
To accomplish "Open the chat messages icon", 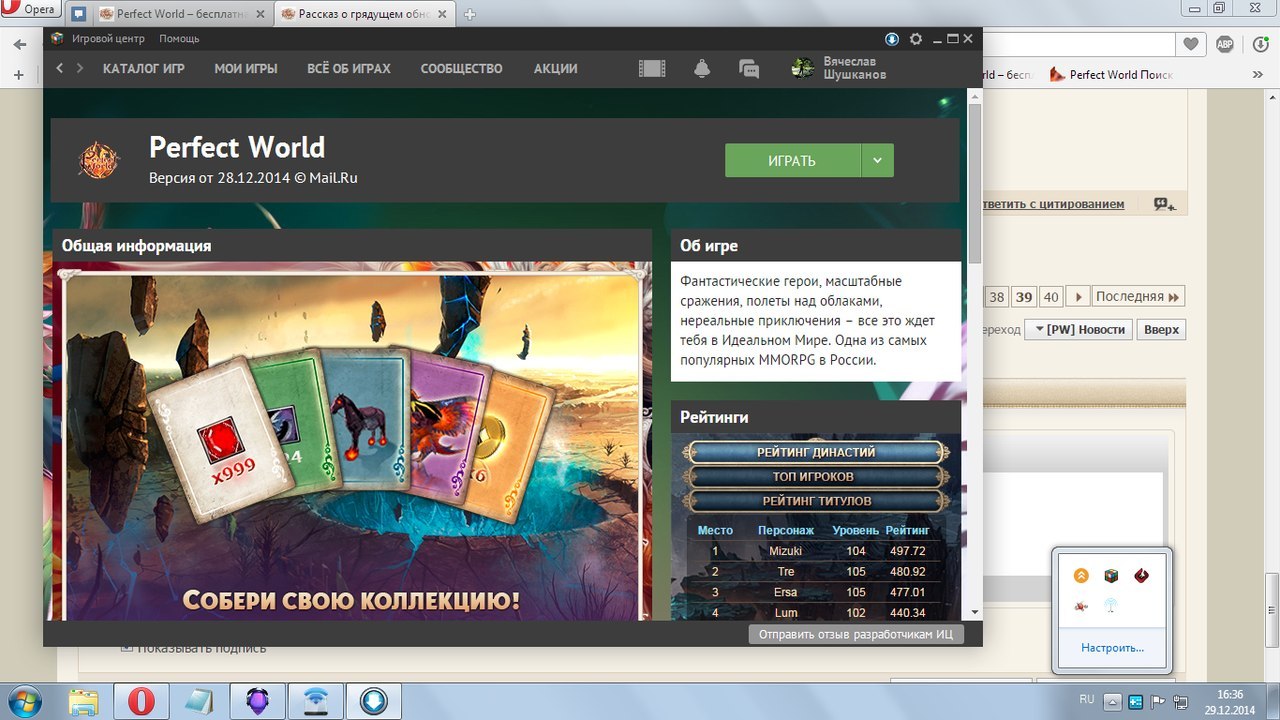I will tap(749, 68).
